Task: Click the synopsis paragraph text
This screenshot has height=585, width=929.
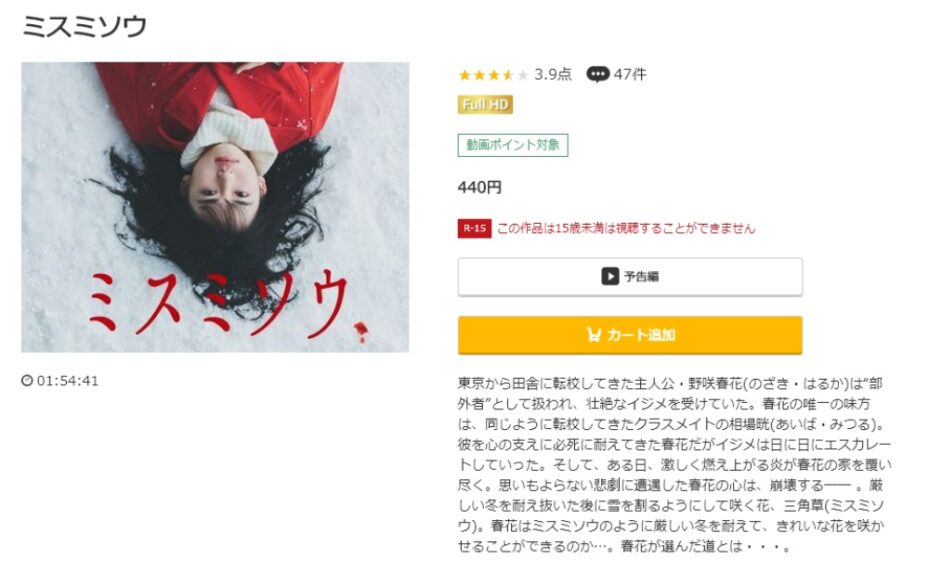Action: (x=674, y=465)
